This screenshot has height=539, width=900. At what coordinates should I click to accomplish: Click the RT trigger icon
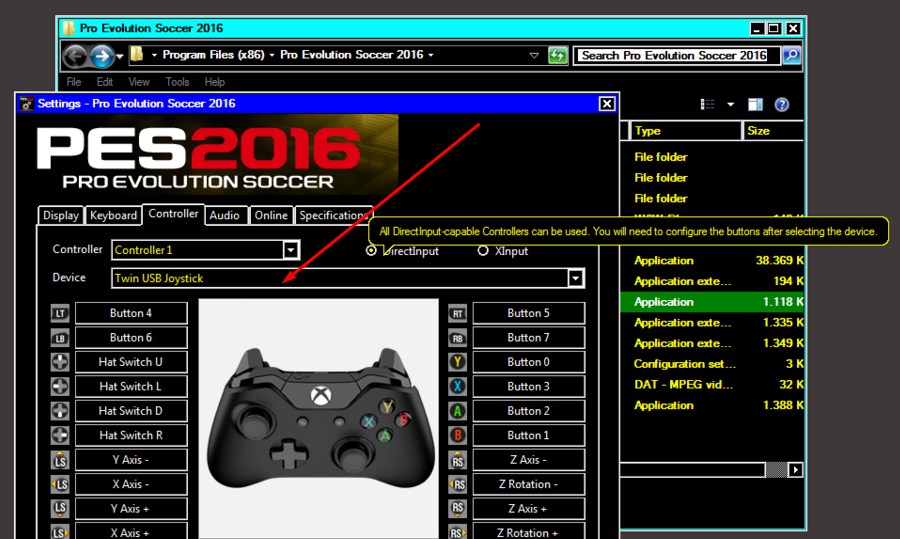click(x=457, y=313)
